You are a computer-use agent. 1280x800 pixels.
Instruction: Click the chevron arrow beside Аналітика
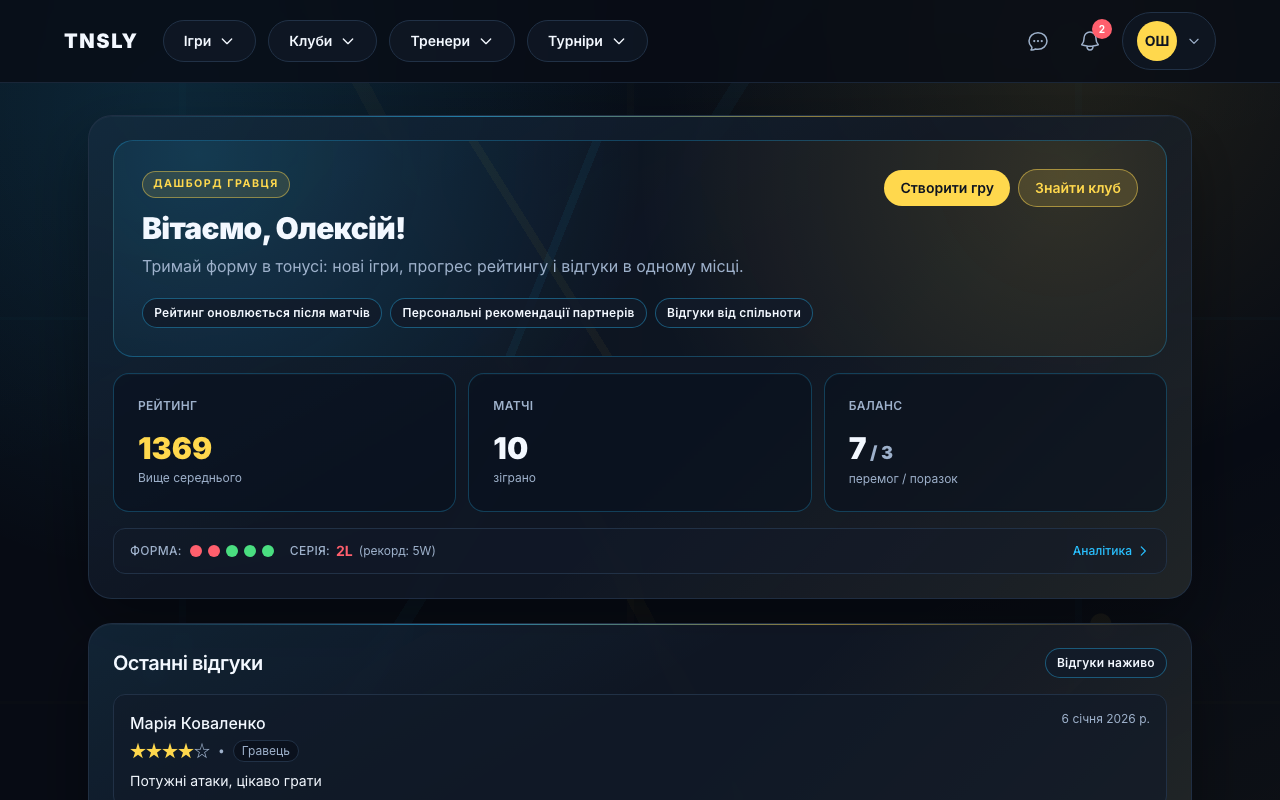click(x=1144, y=551)
